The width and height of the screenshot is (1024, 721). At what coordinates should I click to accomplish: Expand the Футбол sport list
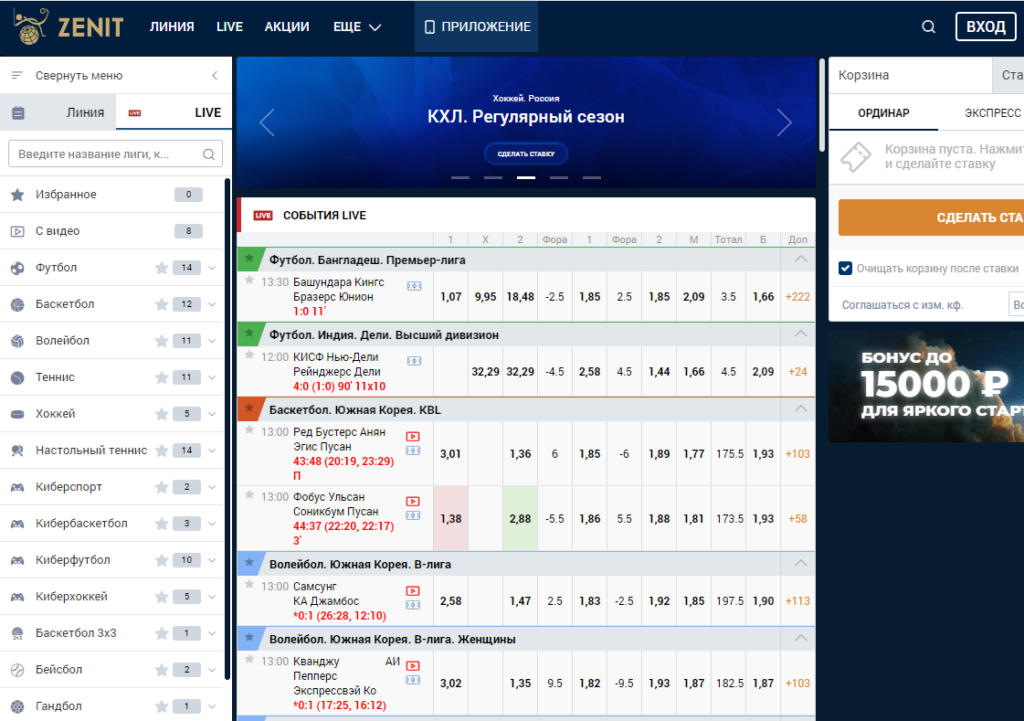[212, 268]
